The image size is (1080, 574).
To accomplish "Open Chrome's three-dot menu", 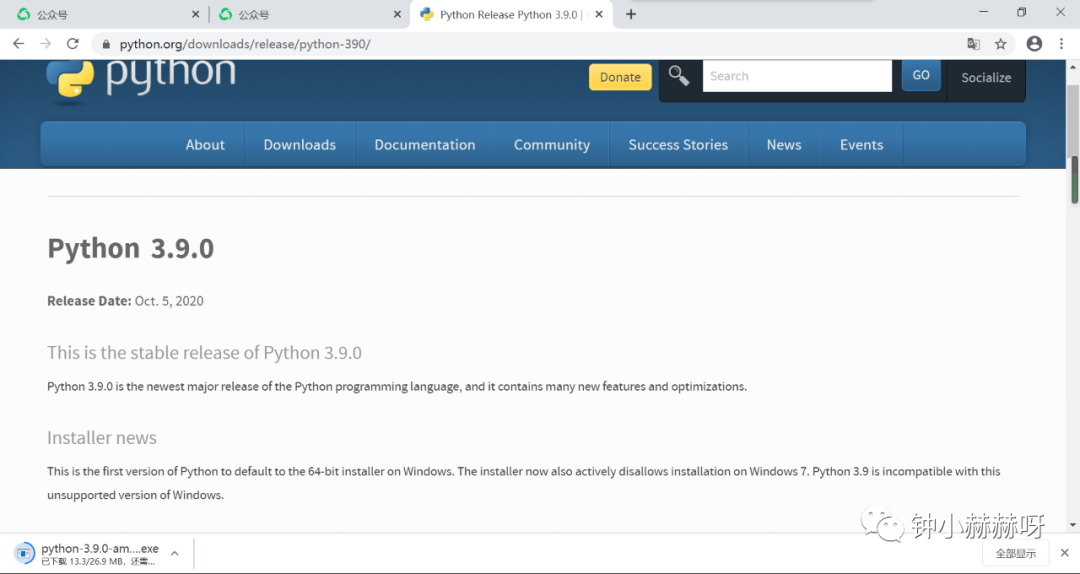I will (1061, 44).
